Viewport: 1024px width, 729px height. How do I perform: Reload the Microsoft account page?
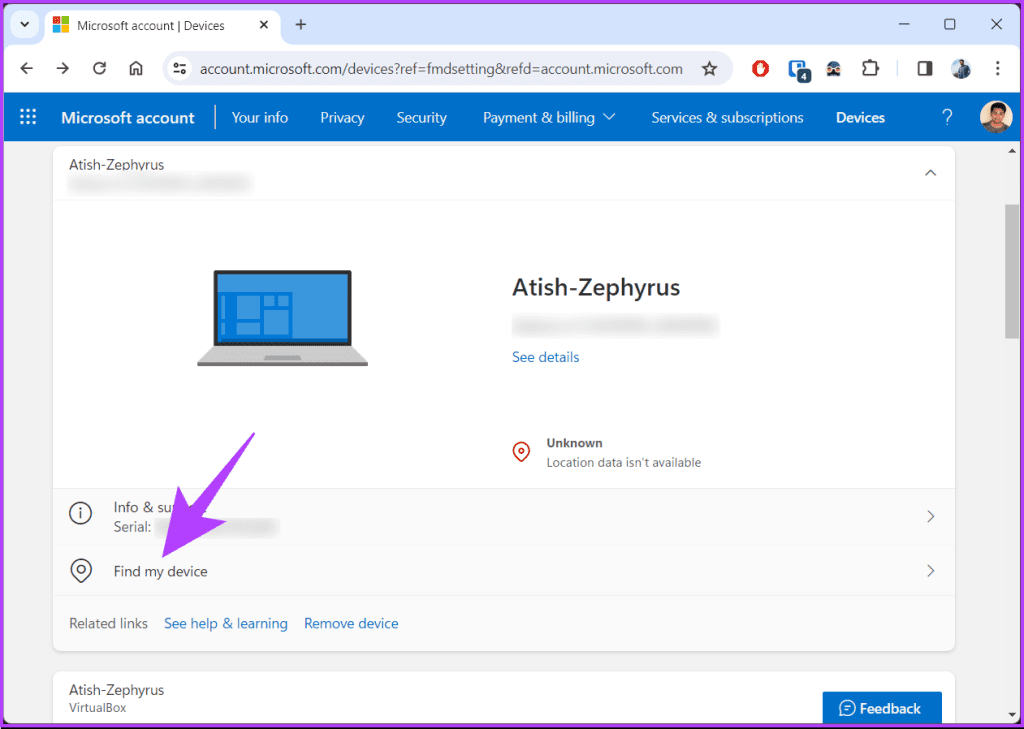(99, 69)
